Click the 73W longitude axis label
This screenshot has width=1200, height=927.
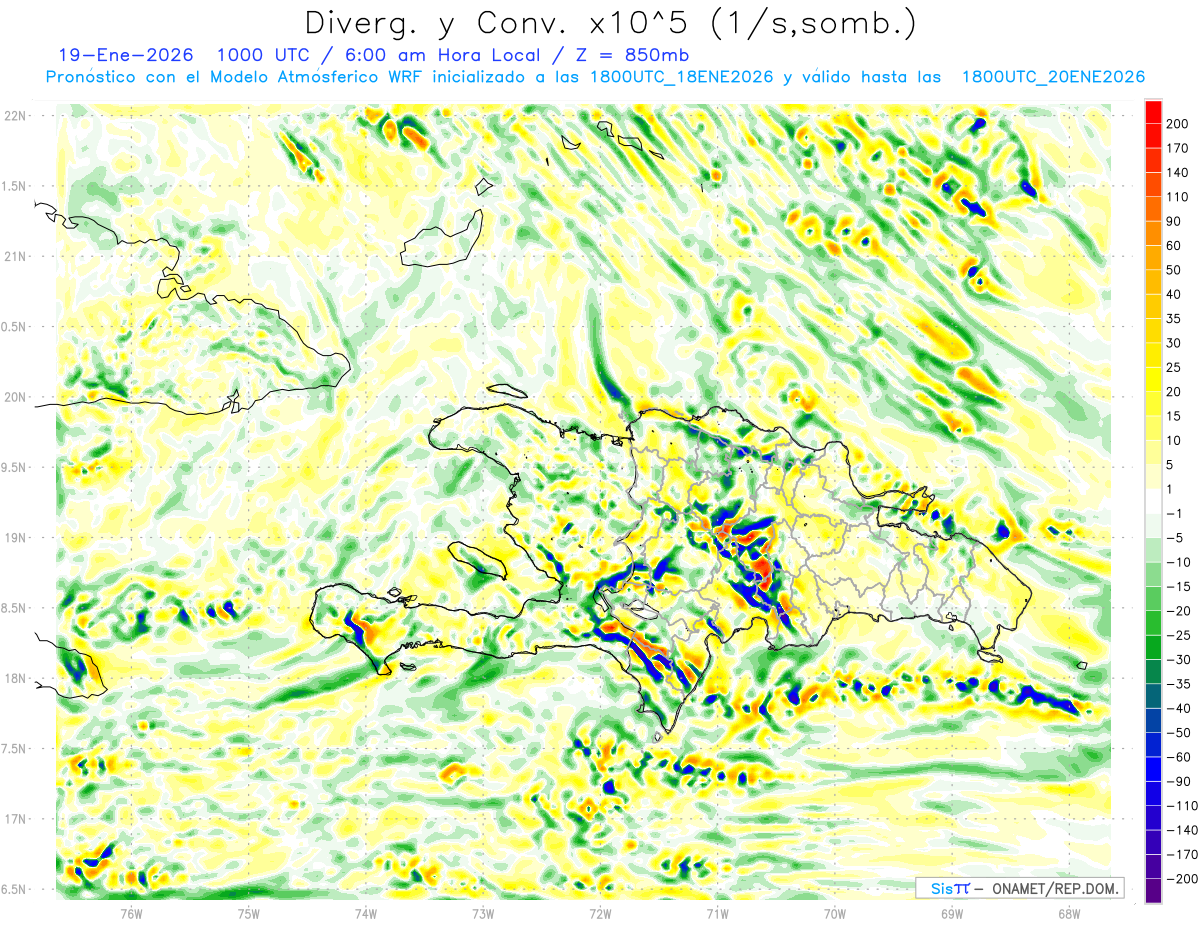(x=483, y=913)
